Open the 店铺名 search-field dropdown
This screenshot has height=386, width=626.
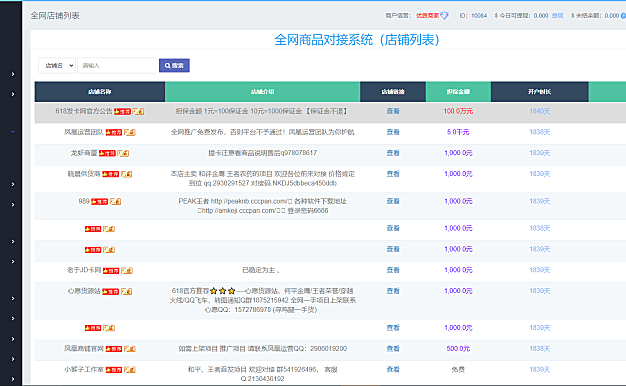pos(57,65)
